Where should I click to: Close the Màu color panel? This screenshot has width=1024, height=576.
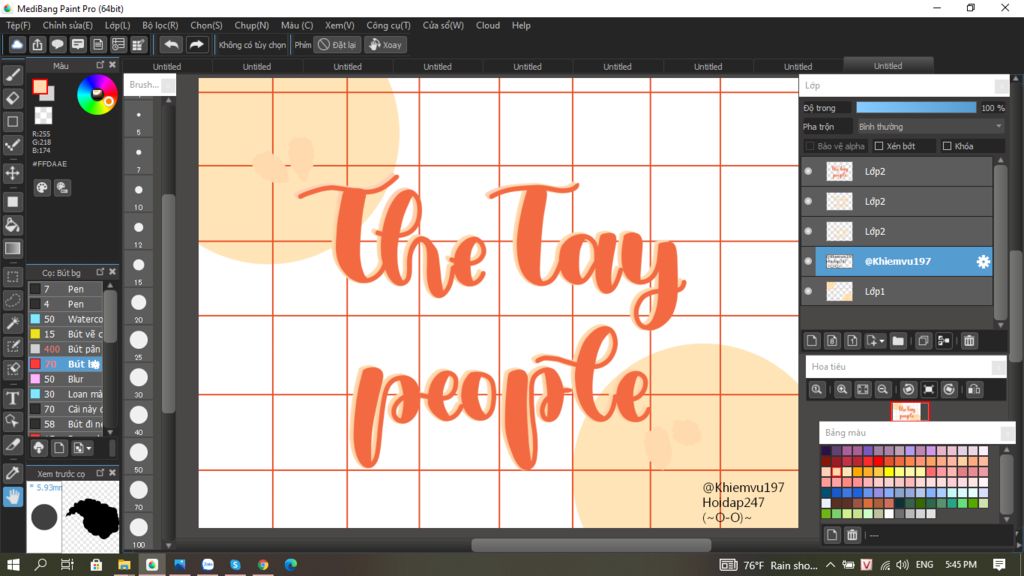(112, 65)
